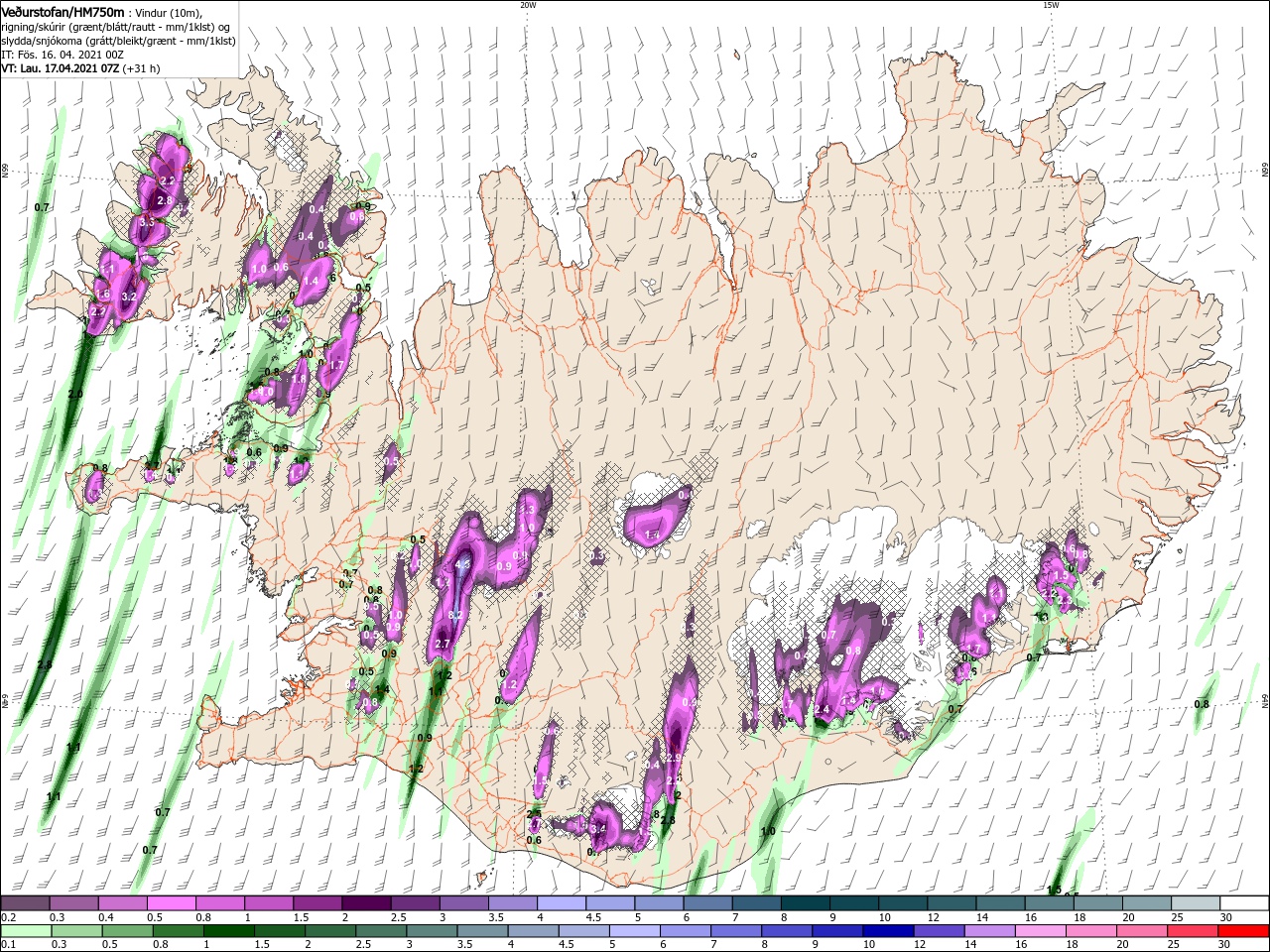The height and width of the screenshot is (952, 1270).
Task: Select the 8.2 precipitation value on the map
Action: (x=456, y=616)
